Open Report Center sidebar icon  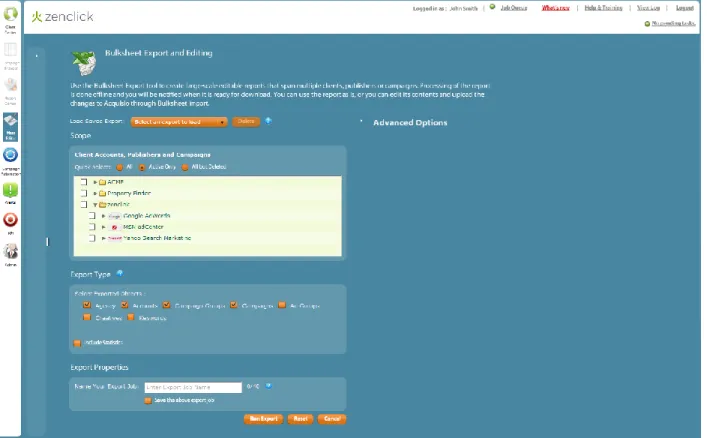pos(10,84)
